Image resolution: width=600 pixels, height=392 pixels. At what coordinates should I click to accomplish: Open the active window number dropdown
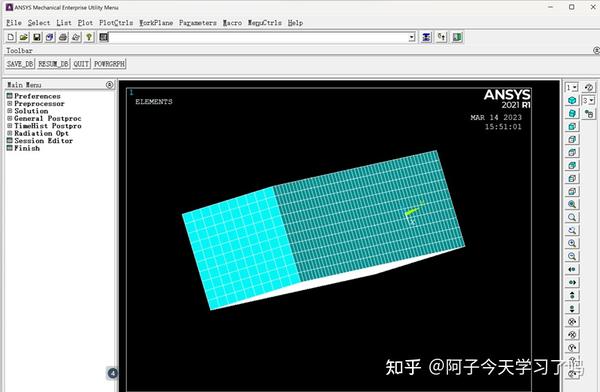point(572,88)
